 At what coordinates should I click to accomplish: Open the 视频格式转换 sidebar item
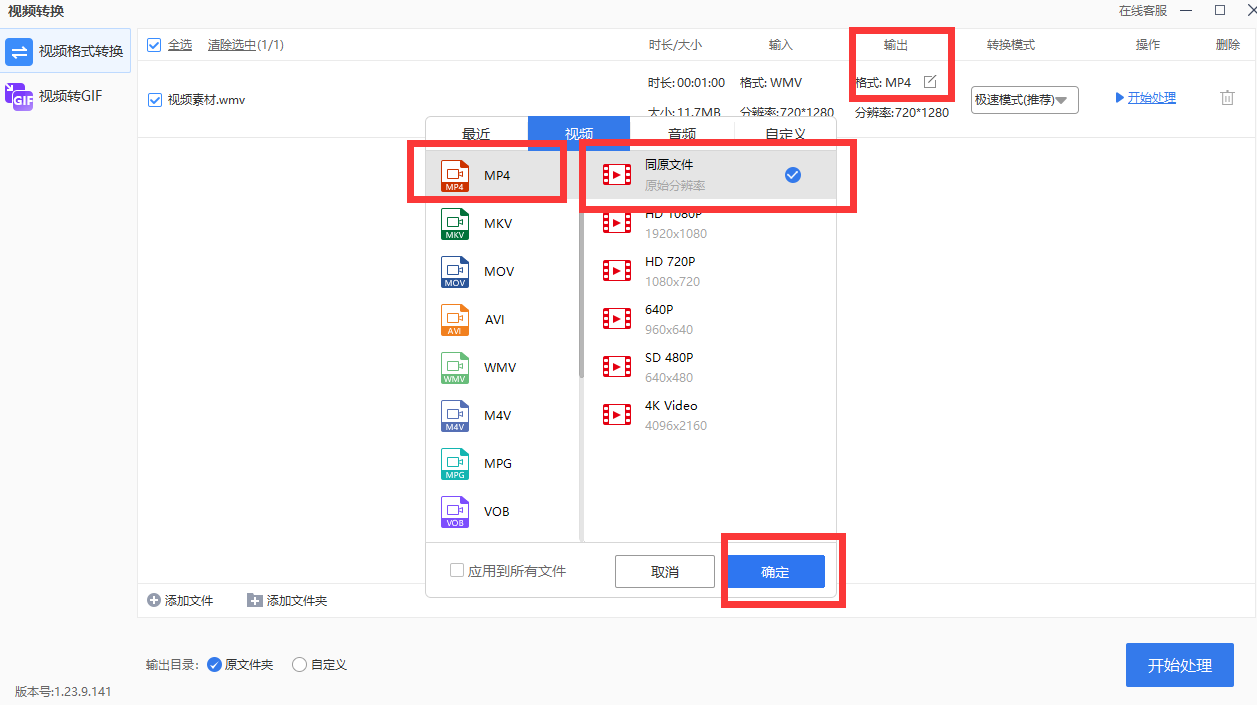(x=65, y=51)
